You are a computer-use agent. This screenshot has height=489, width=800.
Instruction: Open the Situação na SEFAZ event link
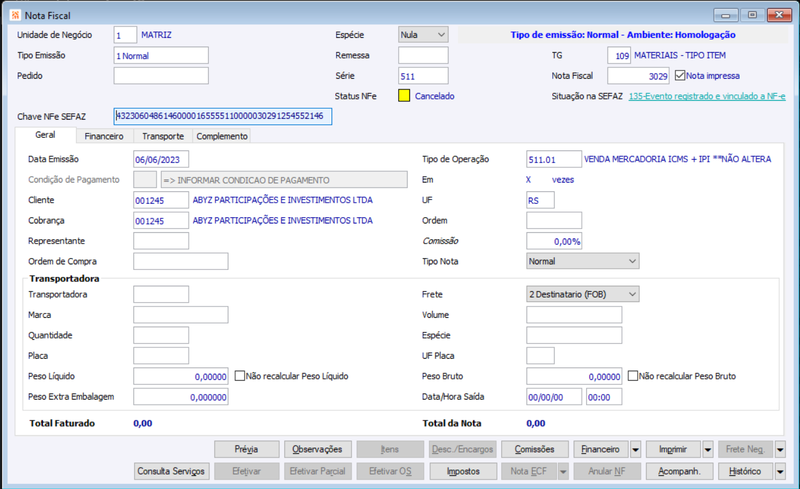point(707,96)
